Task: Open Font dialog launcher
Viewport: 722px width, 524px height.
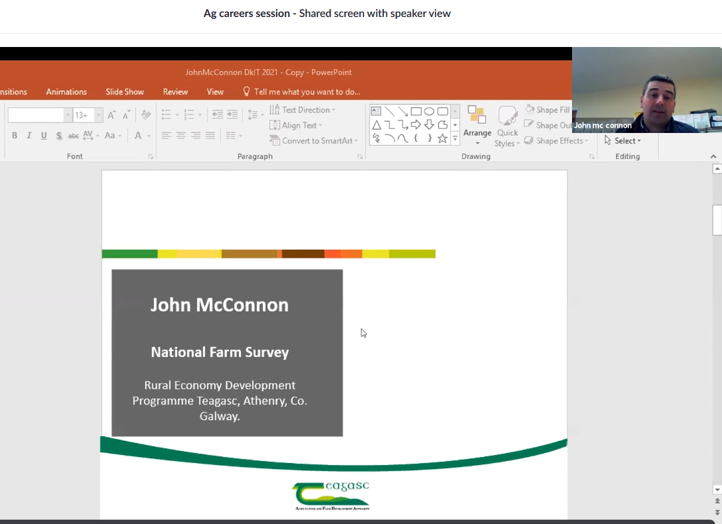Action: coord(151,157)
